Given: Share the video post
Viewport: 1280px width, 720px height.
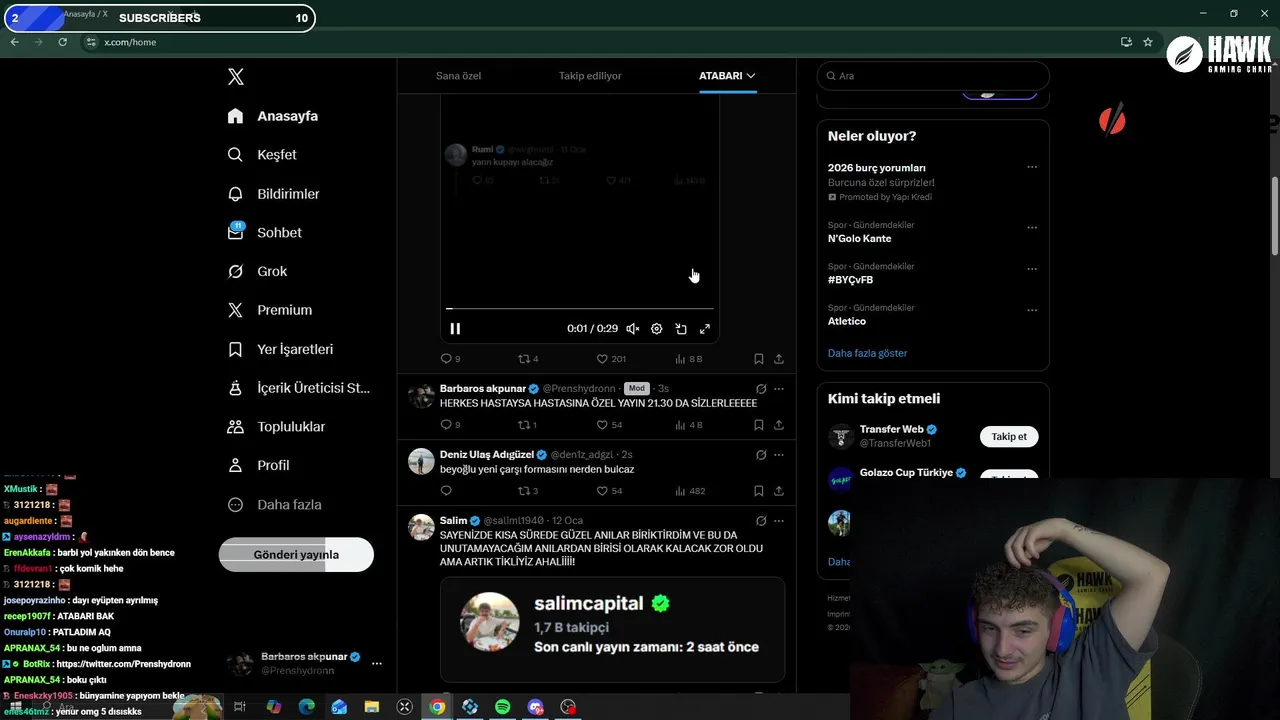Looking at the screenshot, I should pos(779,359).
